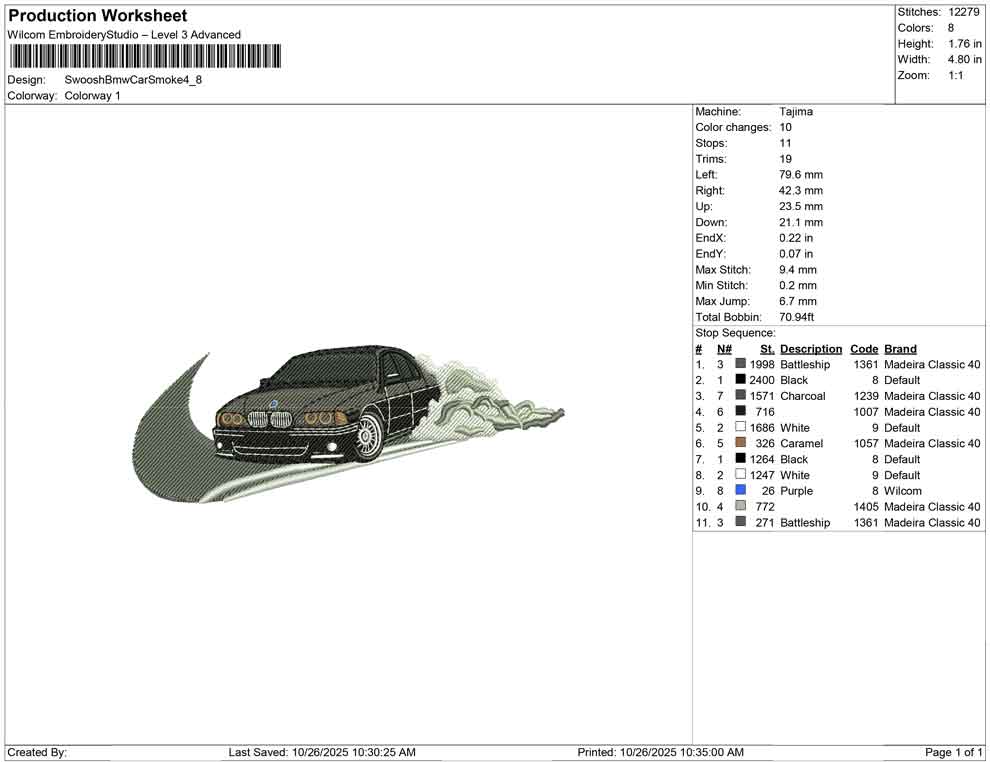Image resolution: width=990 pixels, height=762 pixels.
Task: Click the White swatch in stop row 8
Action: 741,474
